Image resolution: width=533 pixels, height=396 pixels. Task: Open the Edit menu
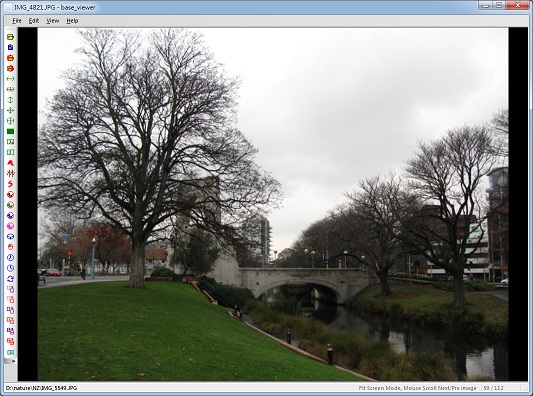(x=33, y=21)
